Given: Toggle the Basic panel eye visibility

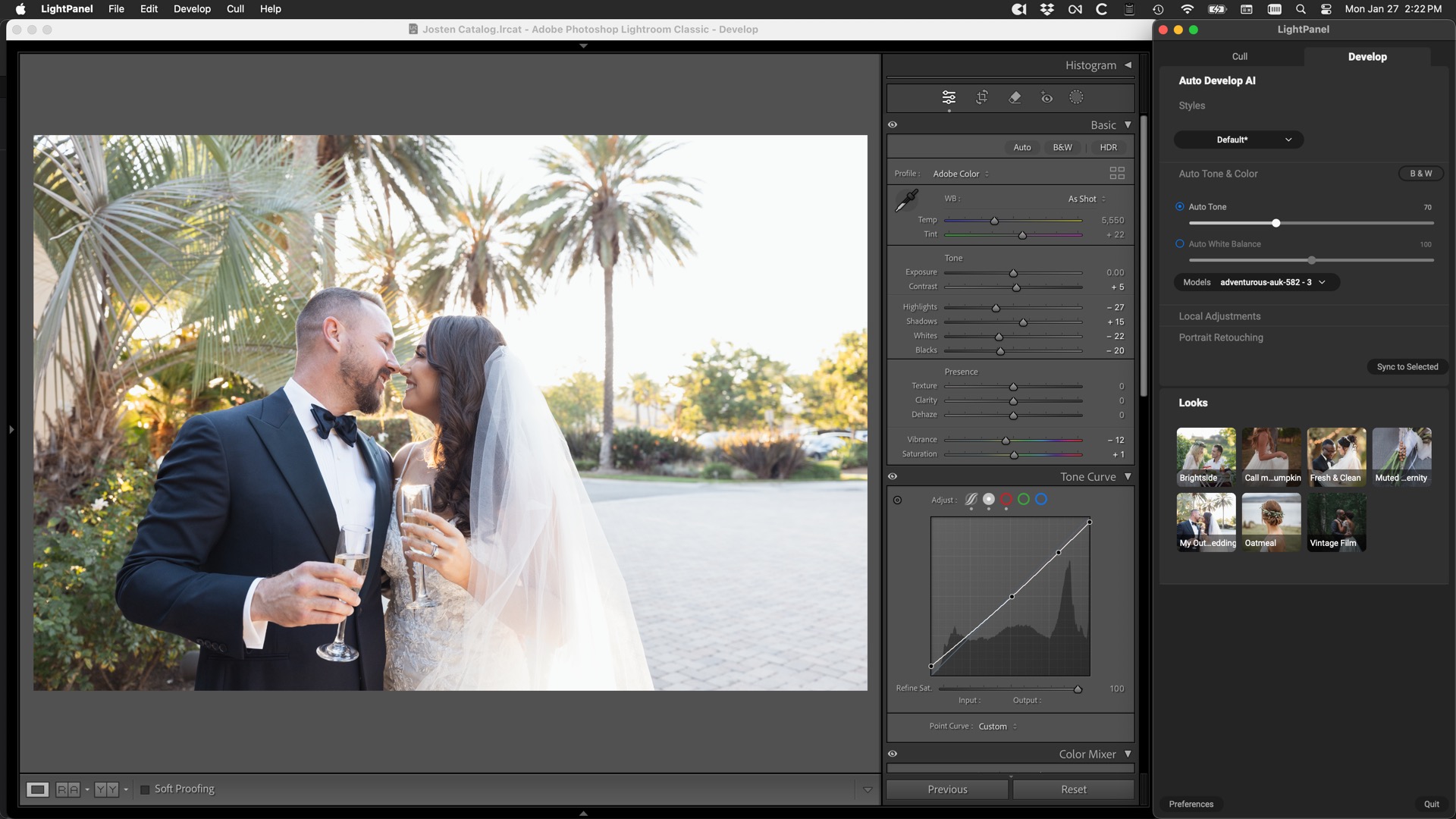Looking at the screenshot, I should 893,125.
